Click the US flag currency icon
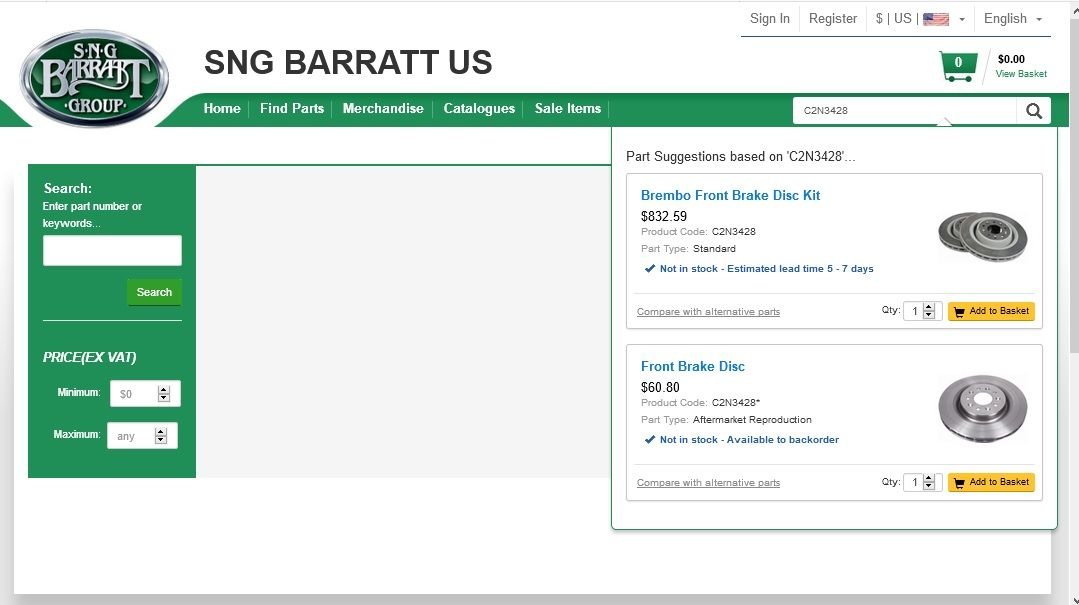 (x=935, y=19)
